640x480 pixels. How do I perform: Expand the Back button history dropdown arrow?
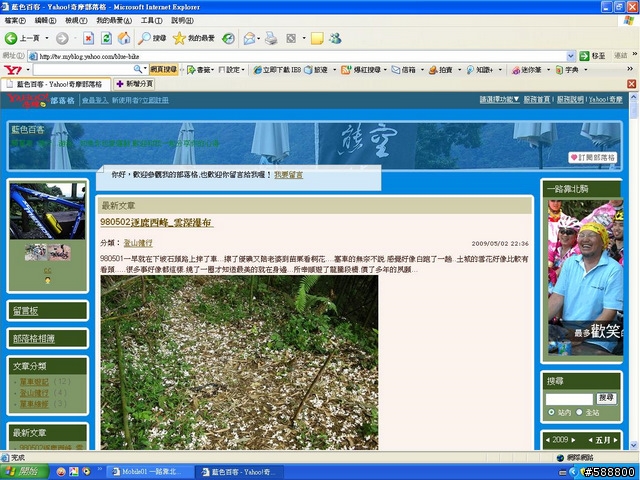[47, 38]
